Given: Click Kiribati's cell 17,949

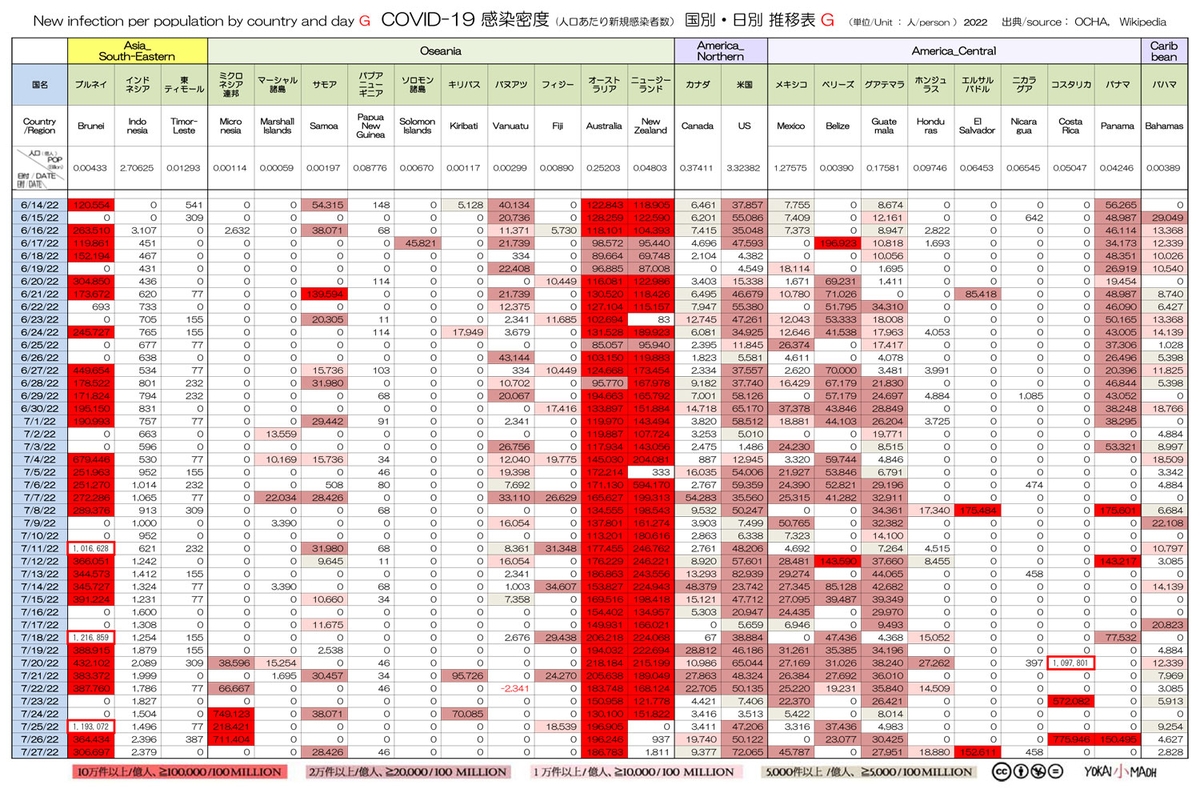Looking at the screenshot, I should (466, 332).
